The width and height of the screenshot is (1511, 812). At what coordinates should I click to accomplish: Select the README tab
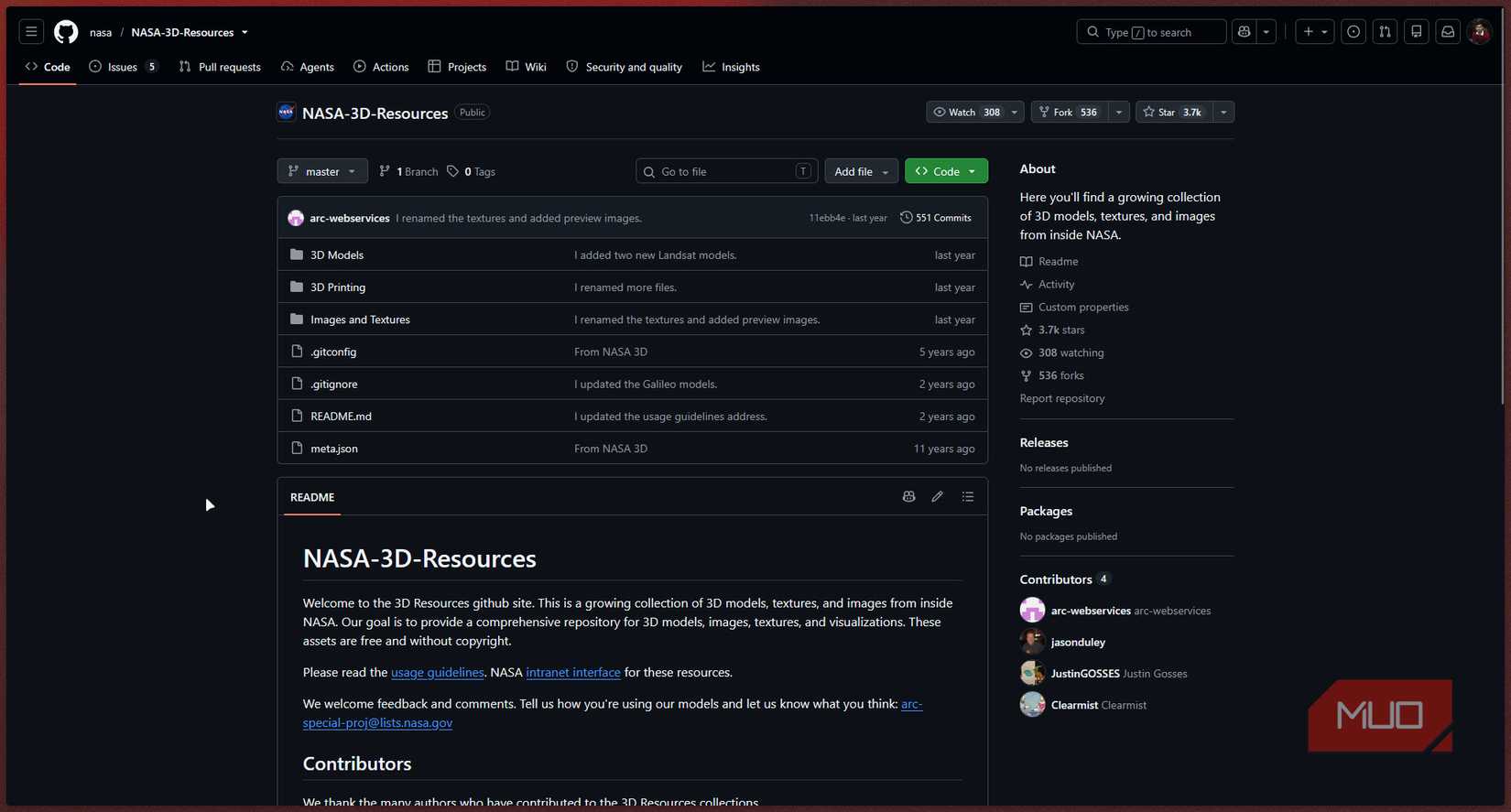(x=312, y=497)
